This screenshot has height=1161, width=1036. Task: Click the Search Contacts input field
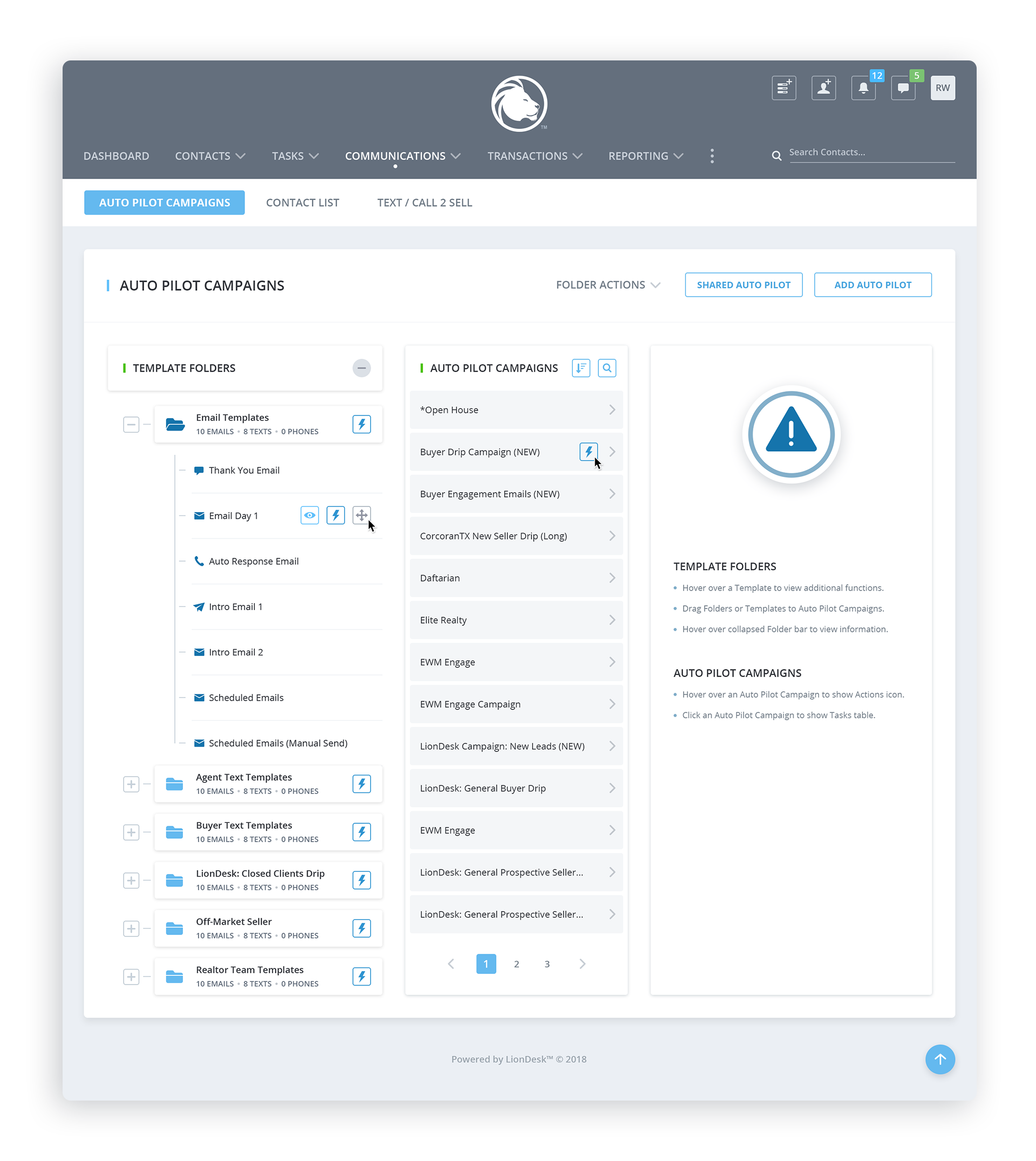click(x=871, y=153)
